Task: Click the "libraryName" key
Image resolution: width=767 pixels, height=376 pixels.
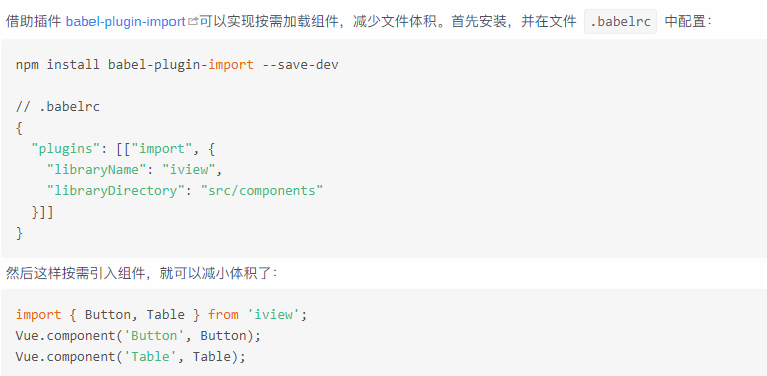Action: 97,170
